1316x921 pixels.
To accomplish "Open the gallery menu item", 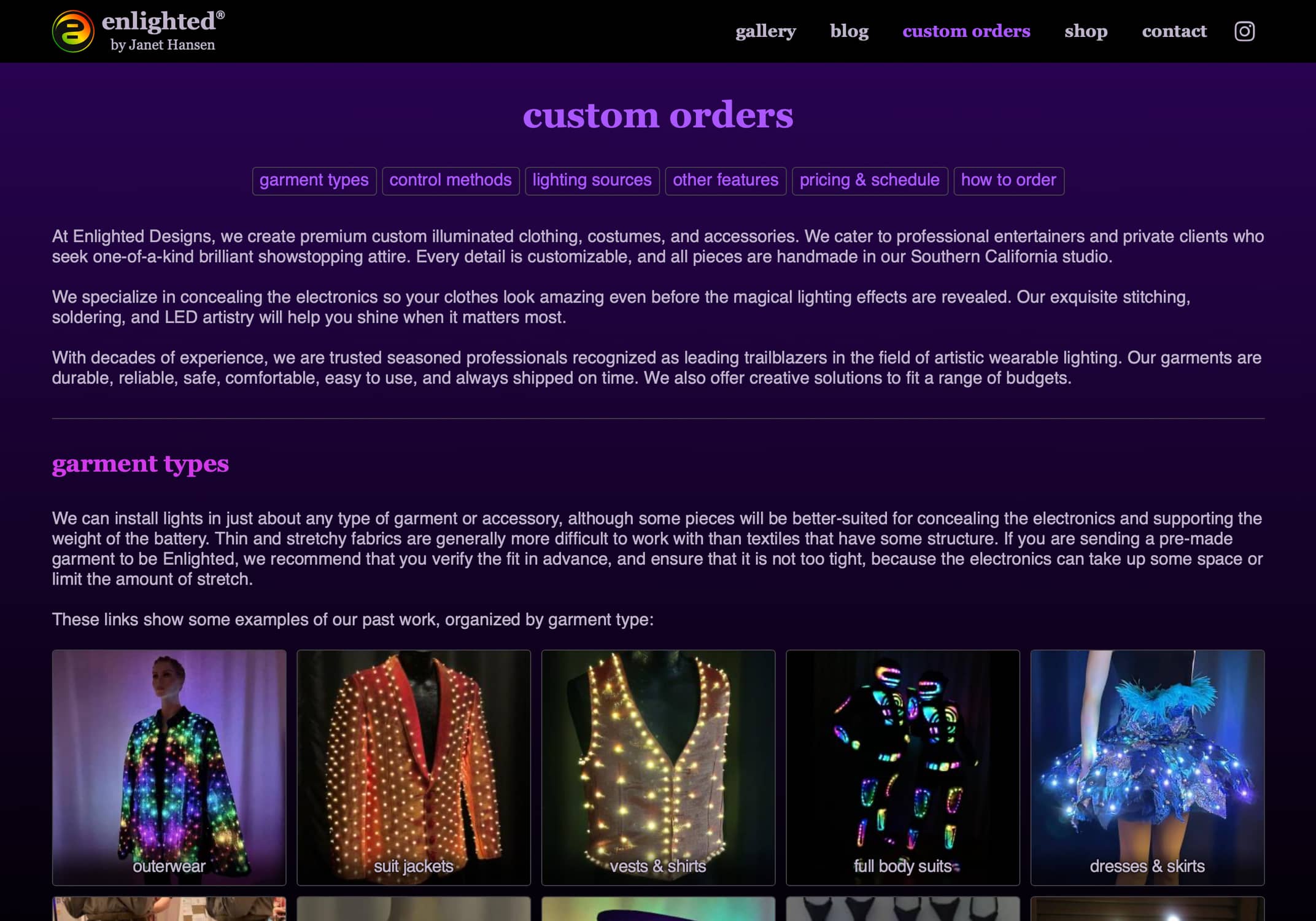I will pos(765,31).
